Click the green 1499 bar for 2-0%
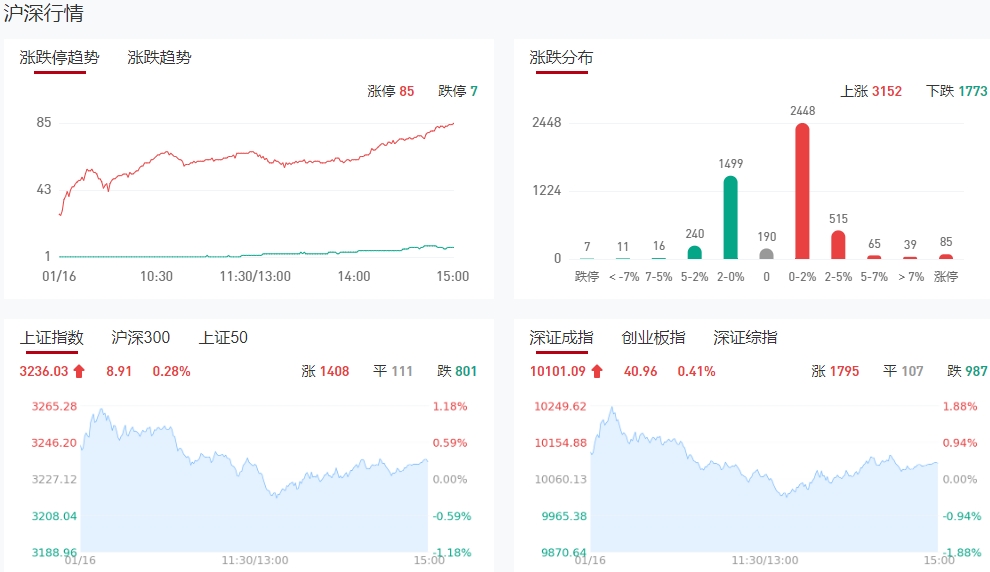This screenshot has width=990, height=572. (x=731, y=217)
